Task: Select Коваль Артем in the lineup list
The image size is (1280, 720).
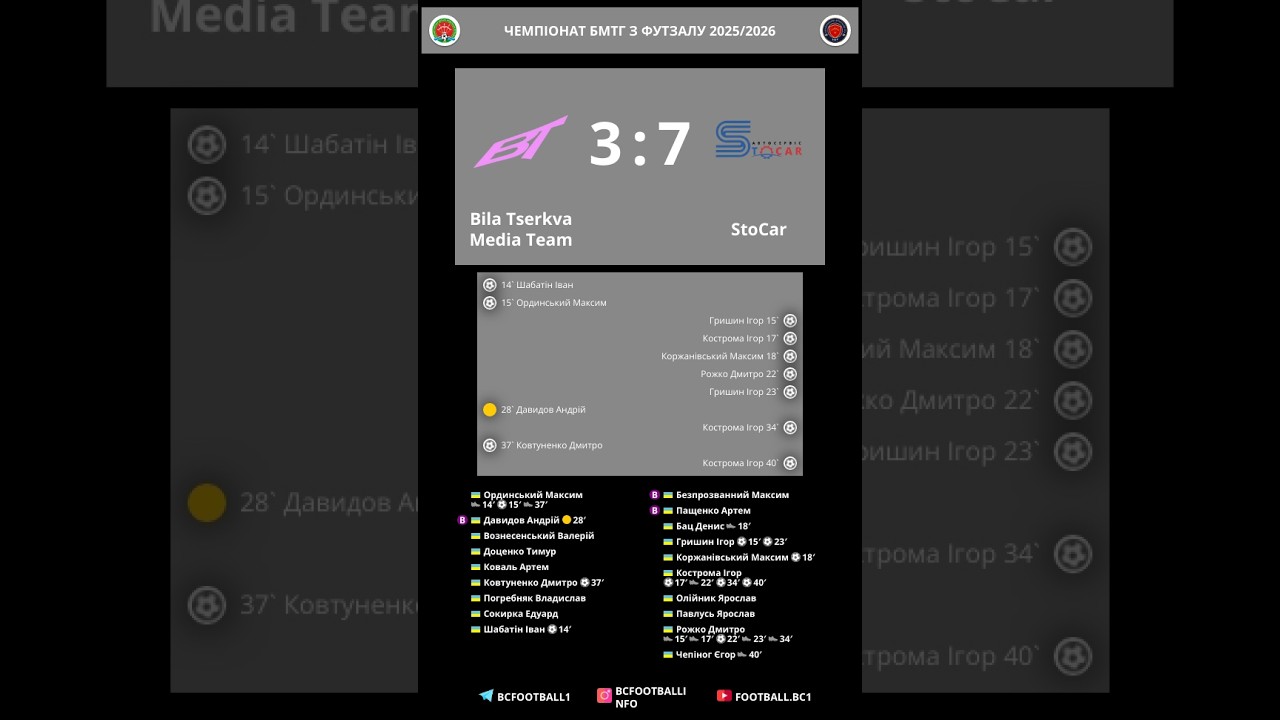Action: coord(516,567)
